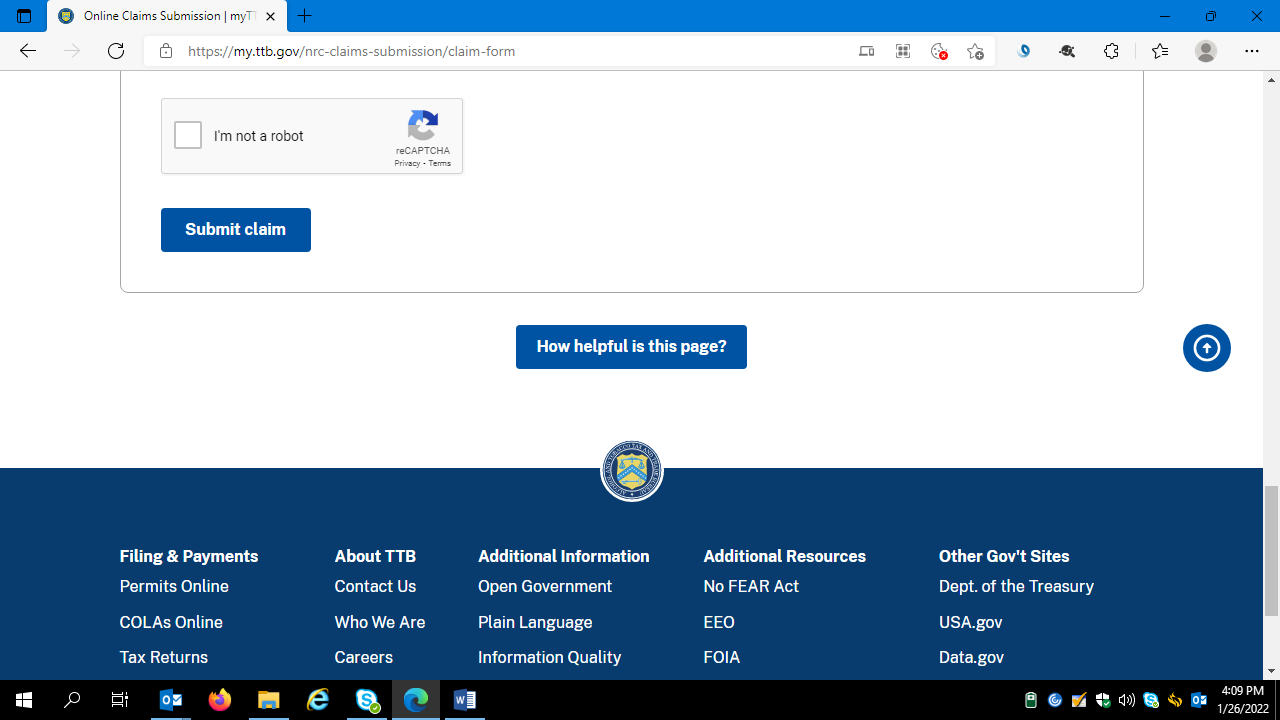Click the URL address bar
The height and width of the screenshot is (720, 1280).
(x=500, y=51)
